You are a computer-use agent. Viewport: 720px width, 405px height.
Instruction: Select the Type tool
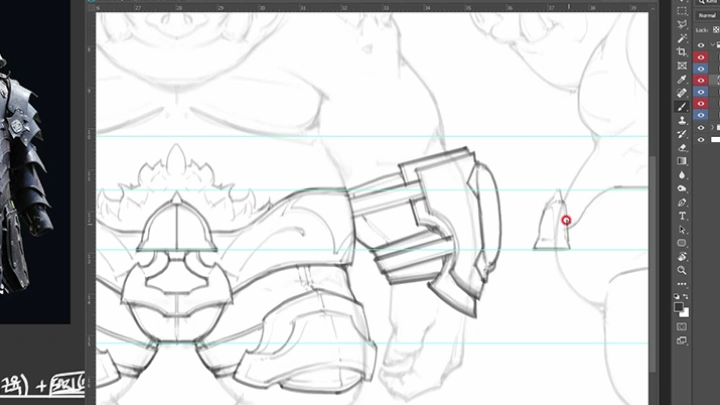[682, 216]
